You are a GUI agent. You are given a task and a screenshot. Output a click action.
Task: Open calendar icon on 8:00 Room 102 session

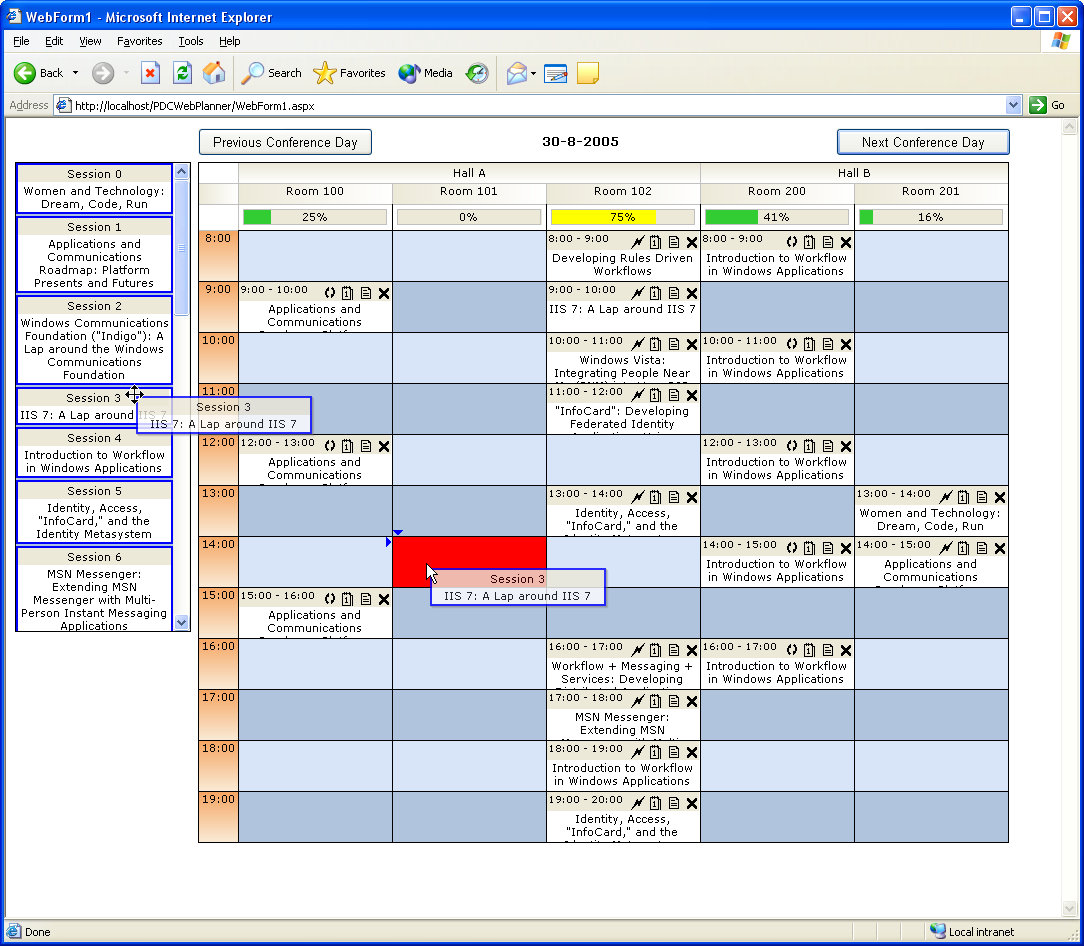coord(655,242)
